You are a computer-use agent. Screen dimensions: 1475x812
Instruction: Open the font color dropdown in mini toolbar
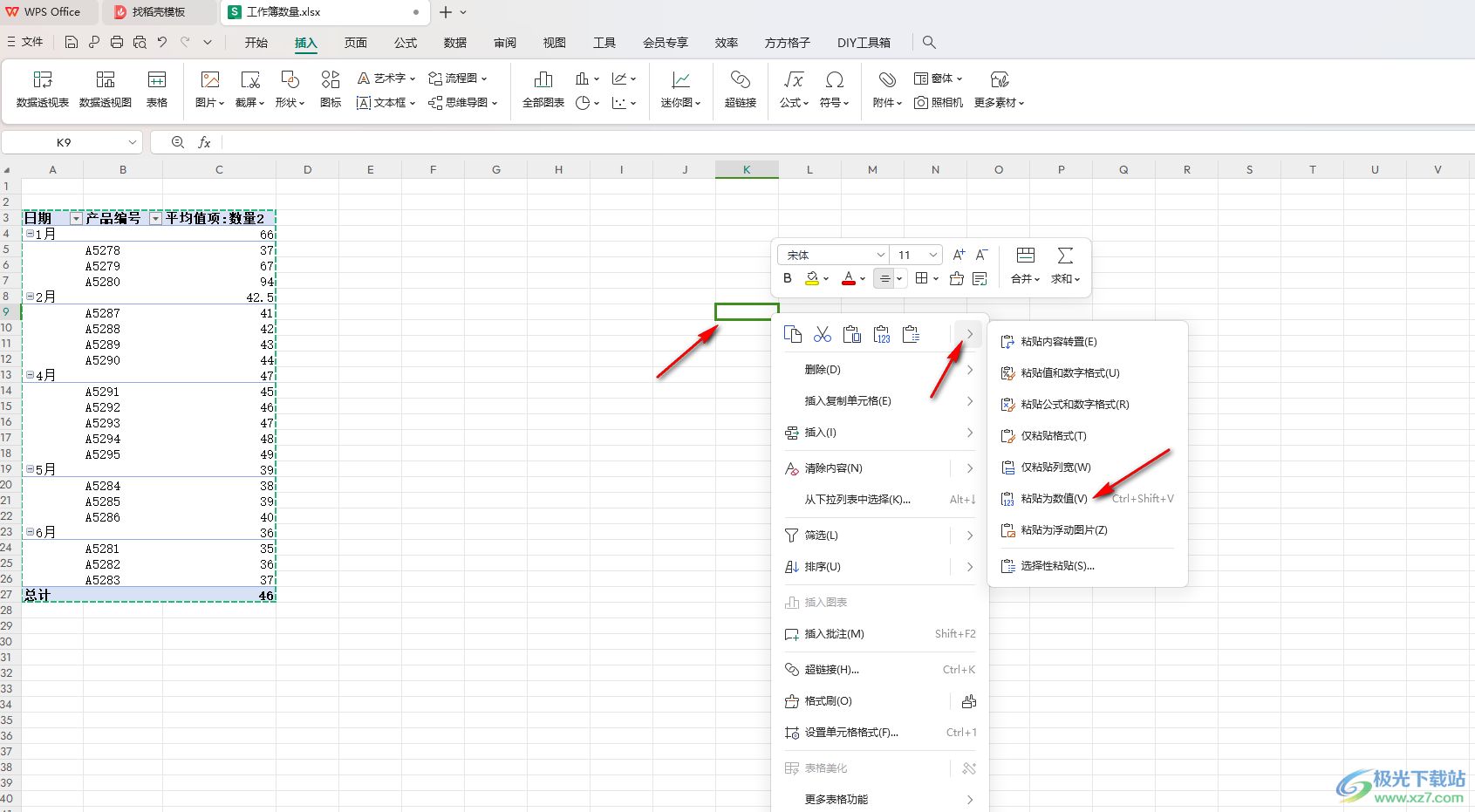(863, 279)
